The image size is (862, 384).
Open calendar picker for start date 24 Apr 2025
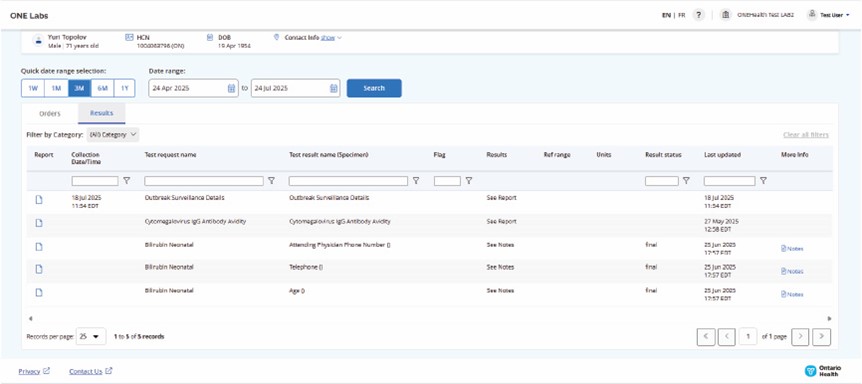[231, 88]
